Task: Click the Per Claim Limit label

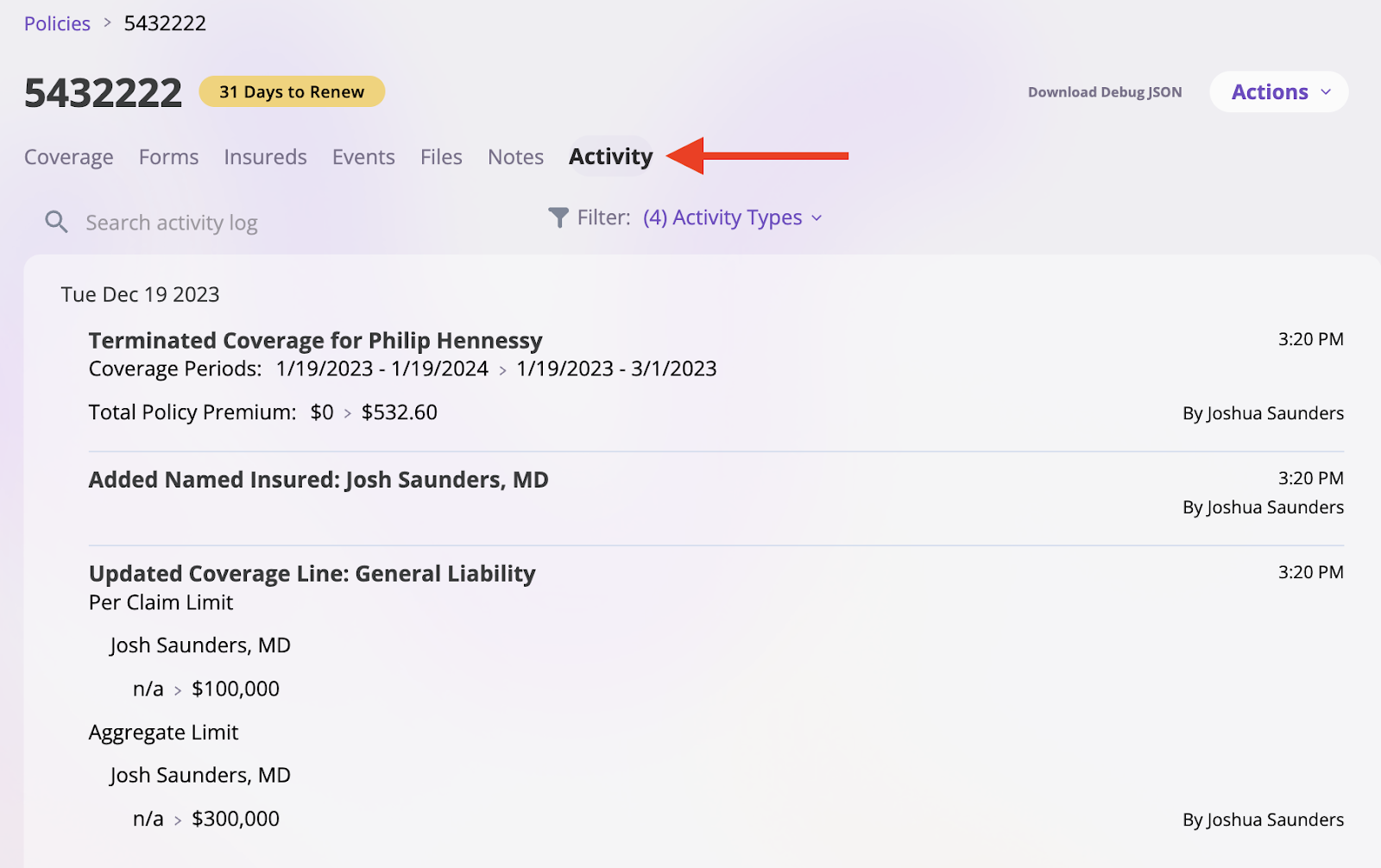Action: tap(161, 602)
